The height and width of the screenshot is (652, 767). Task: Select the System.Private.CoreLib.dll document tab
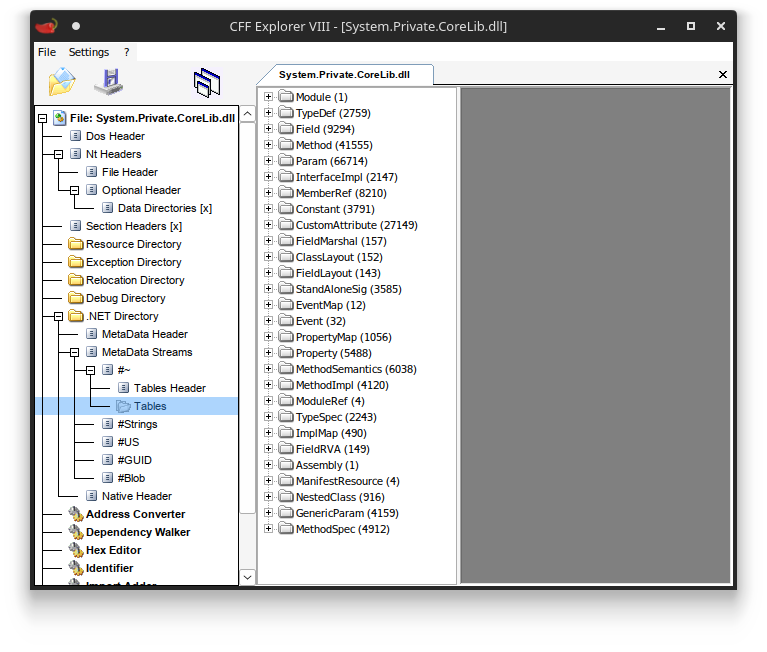coord(344,74)
